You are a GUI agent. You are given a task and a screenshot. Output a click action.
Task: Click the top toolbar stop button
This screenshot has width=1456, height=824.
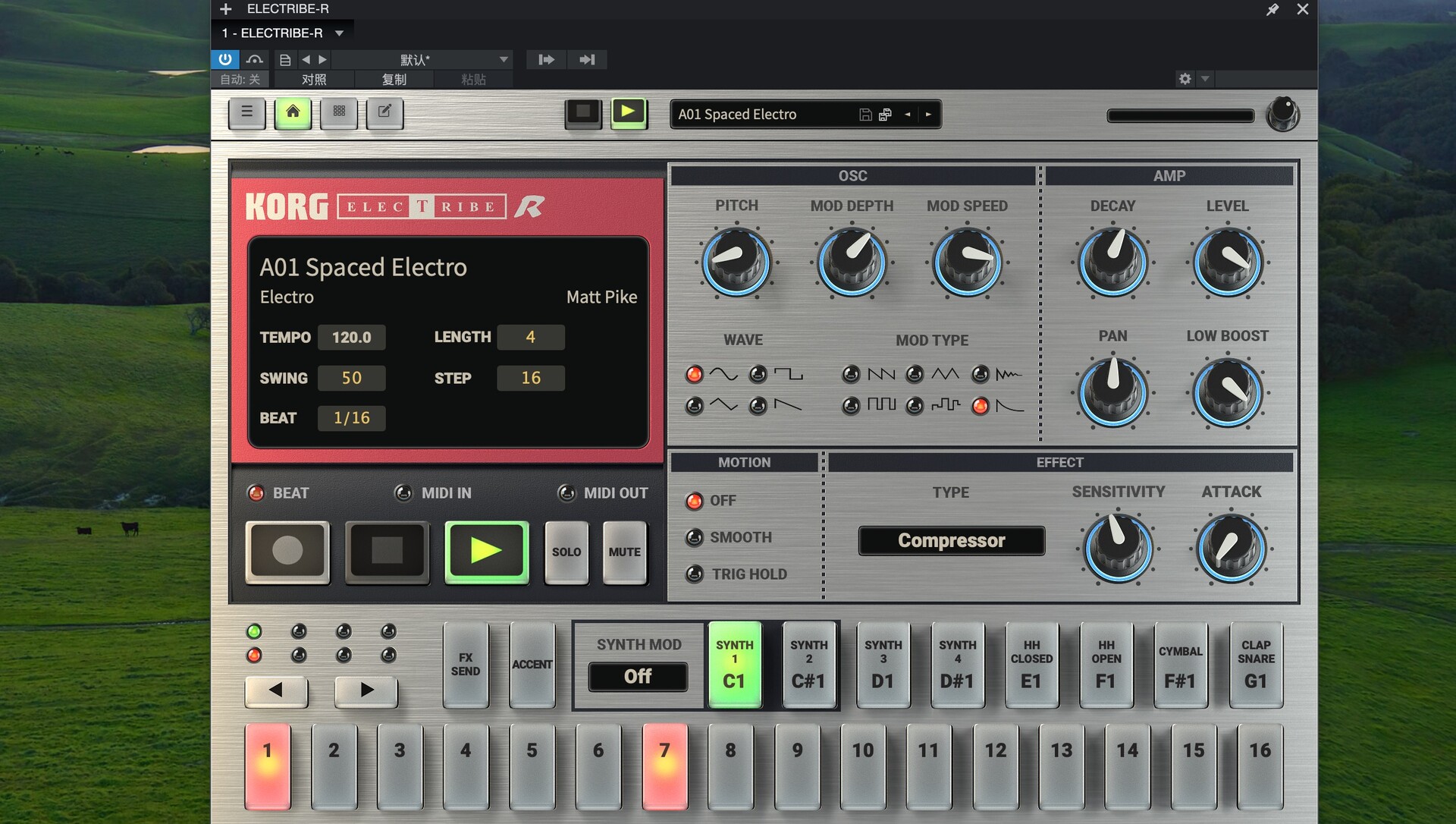tap(583, 113)
